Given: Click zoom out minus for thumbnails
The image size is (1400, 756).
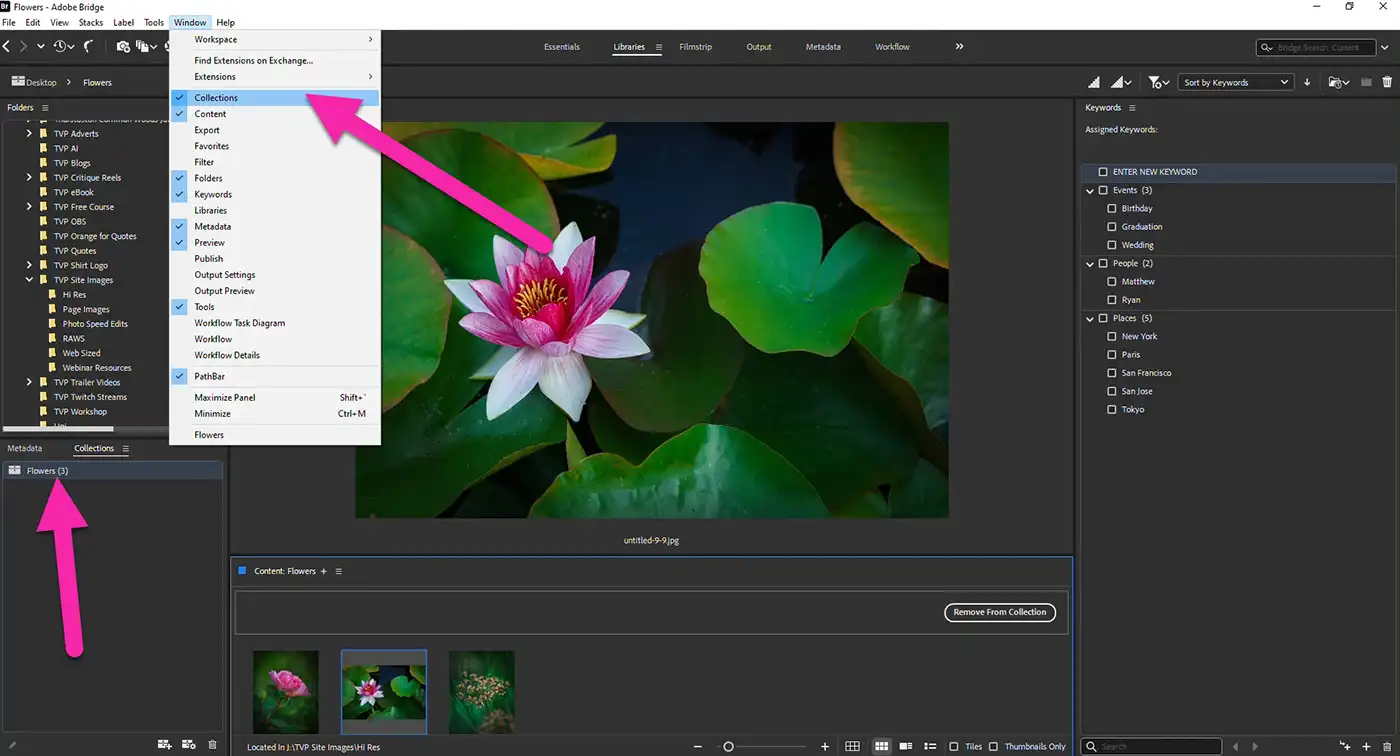Looking at the screenshot, I should [698, 747].
